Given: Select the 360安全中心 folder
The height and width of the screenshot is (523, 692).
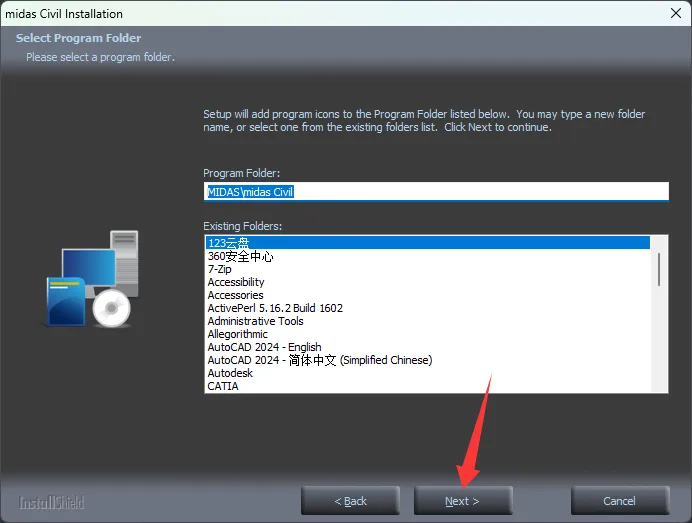Looking at the screenshot, I should (x=428, y=256).
